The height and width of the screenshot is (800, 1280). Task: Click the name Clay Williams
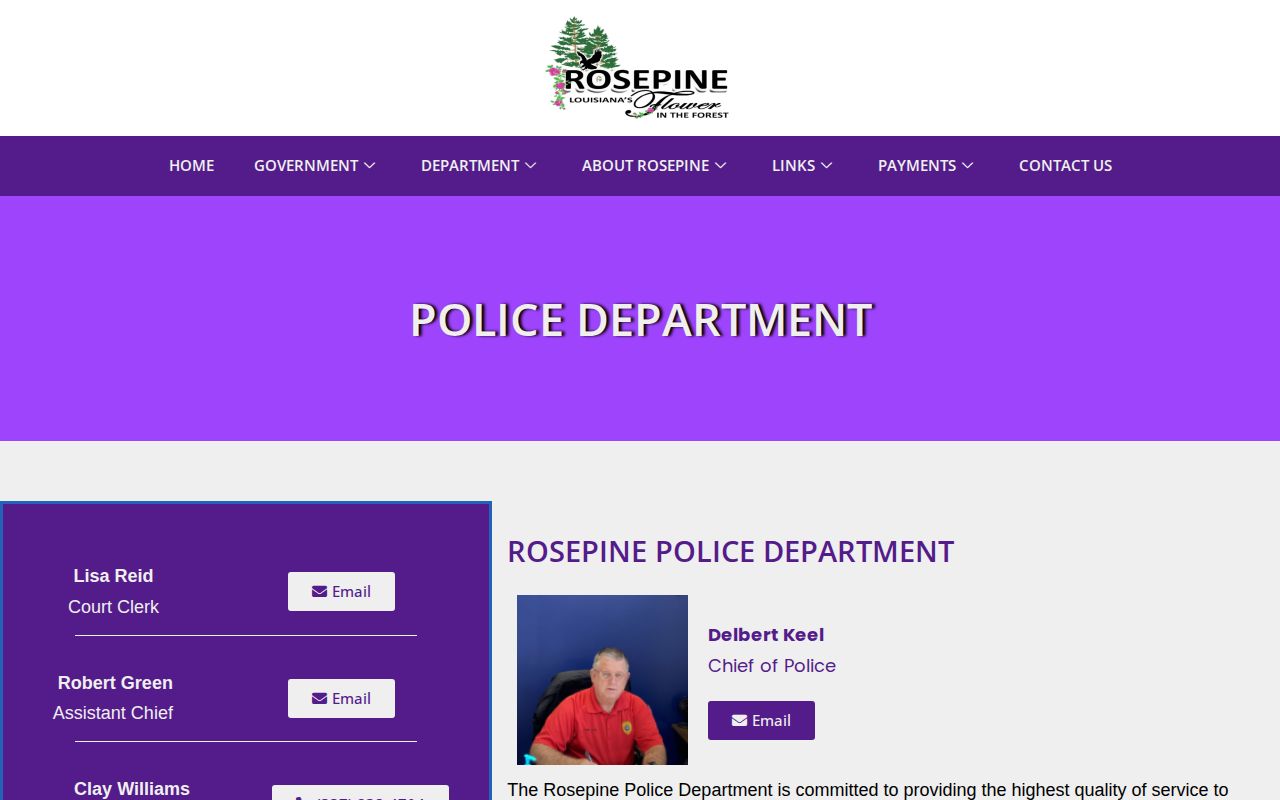(x=132, y=789)
